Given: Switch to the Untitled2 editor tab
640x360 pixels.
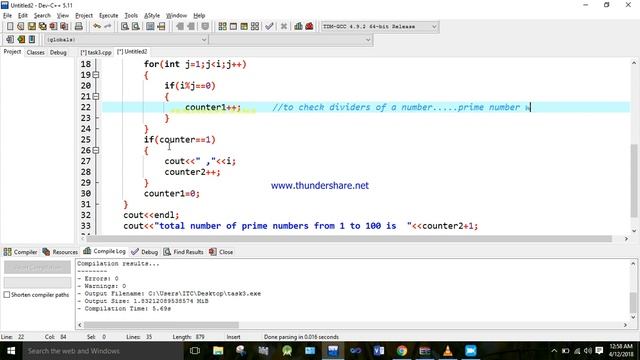Looking at the screenshot, I should pyautogui.click(x=132, y=52).
